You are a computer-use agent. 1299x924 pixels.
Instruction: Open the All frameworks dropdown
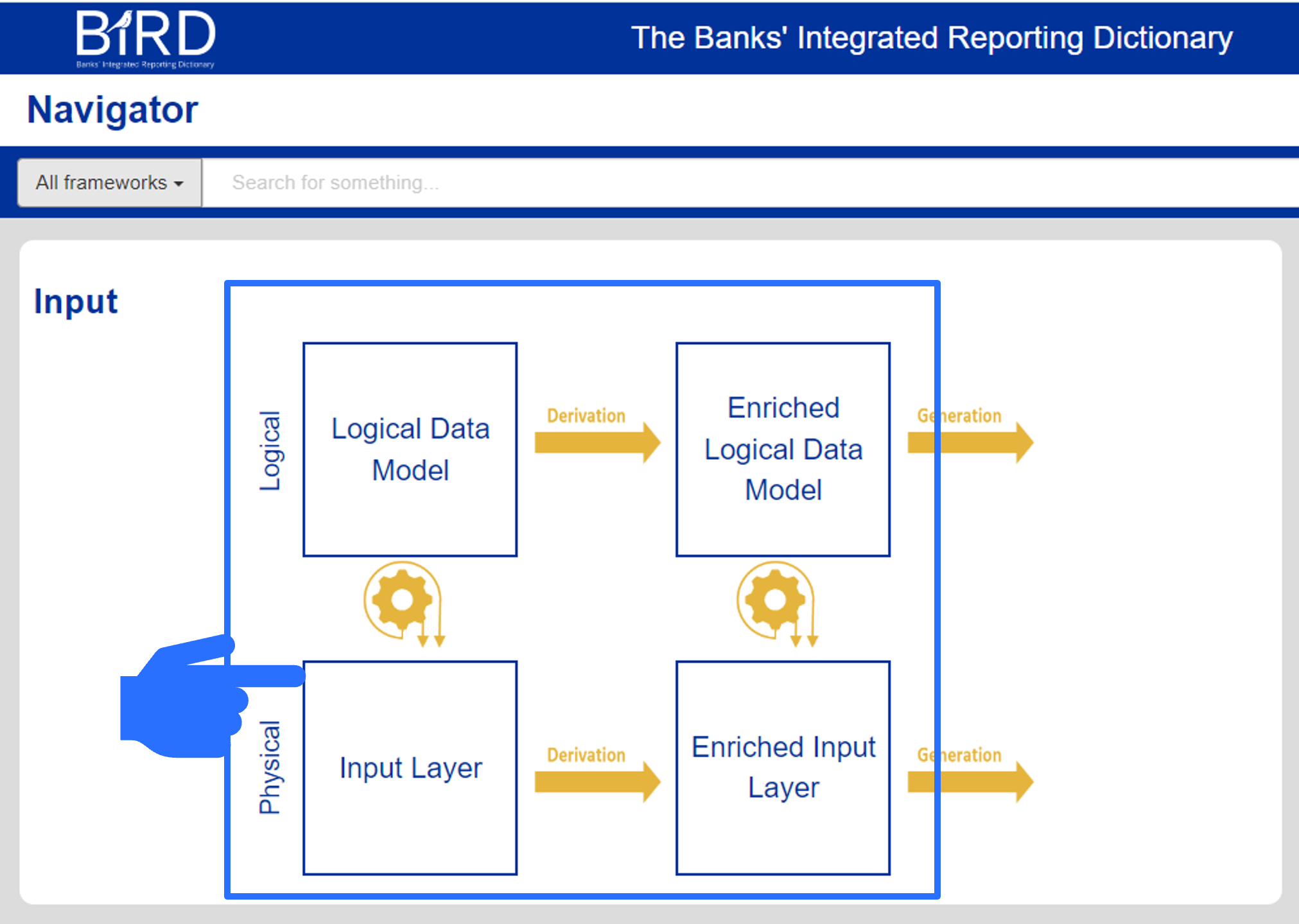109,183
